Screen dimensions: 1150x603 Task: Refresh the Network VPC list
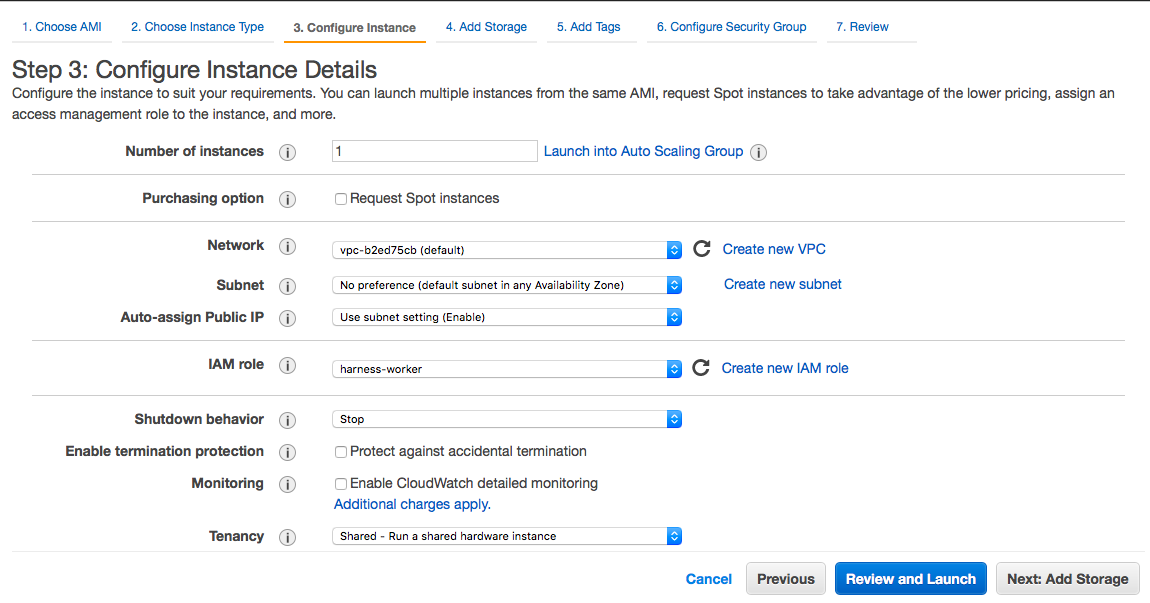702,249
